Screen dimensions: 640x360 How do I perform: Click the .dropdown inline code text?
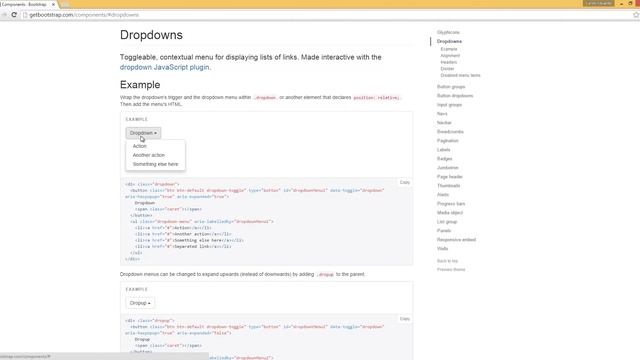coord(265,98)
